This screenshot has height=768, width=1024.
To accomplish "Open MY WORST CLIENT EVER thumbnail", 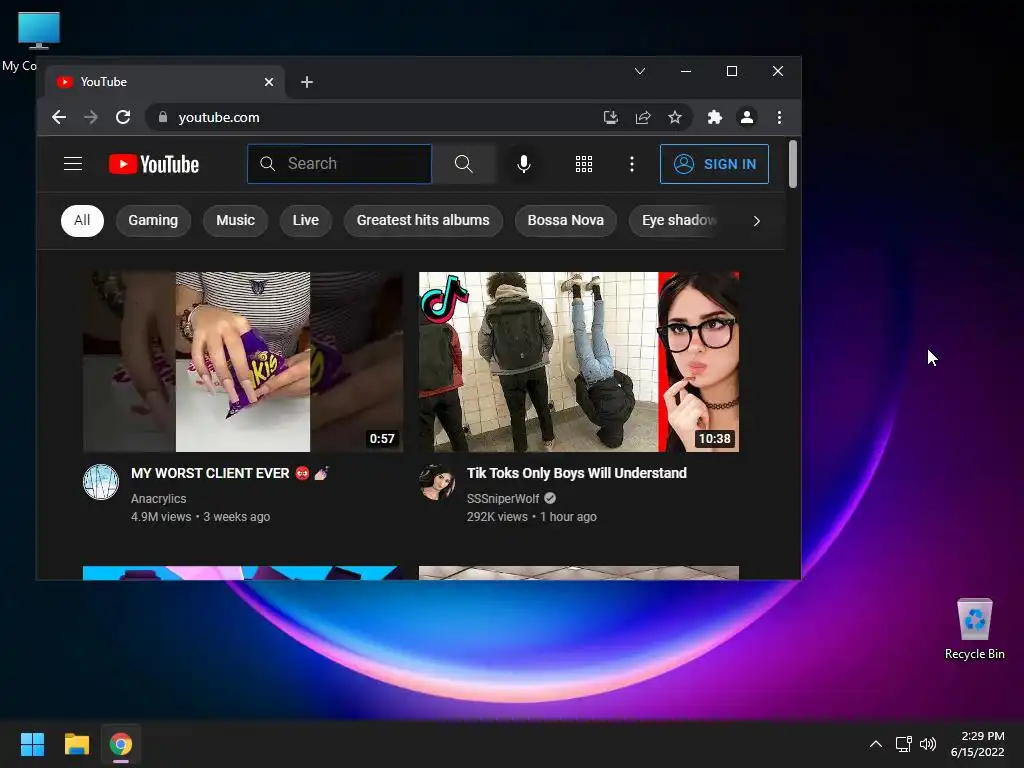I will coord(243,362).
